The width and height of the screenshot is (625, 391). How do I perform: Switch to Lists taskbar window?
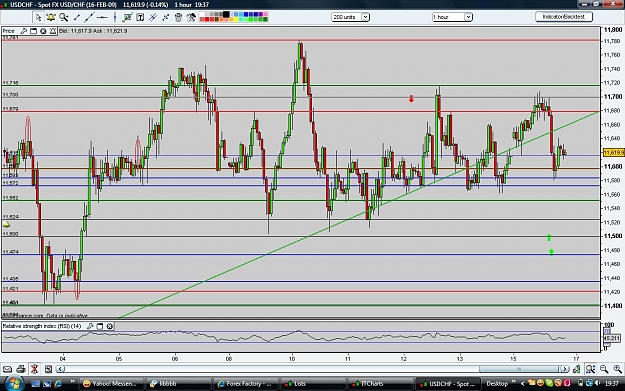pos(312,384)
